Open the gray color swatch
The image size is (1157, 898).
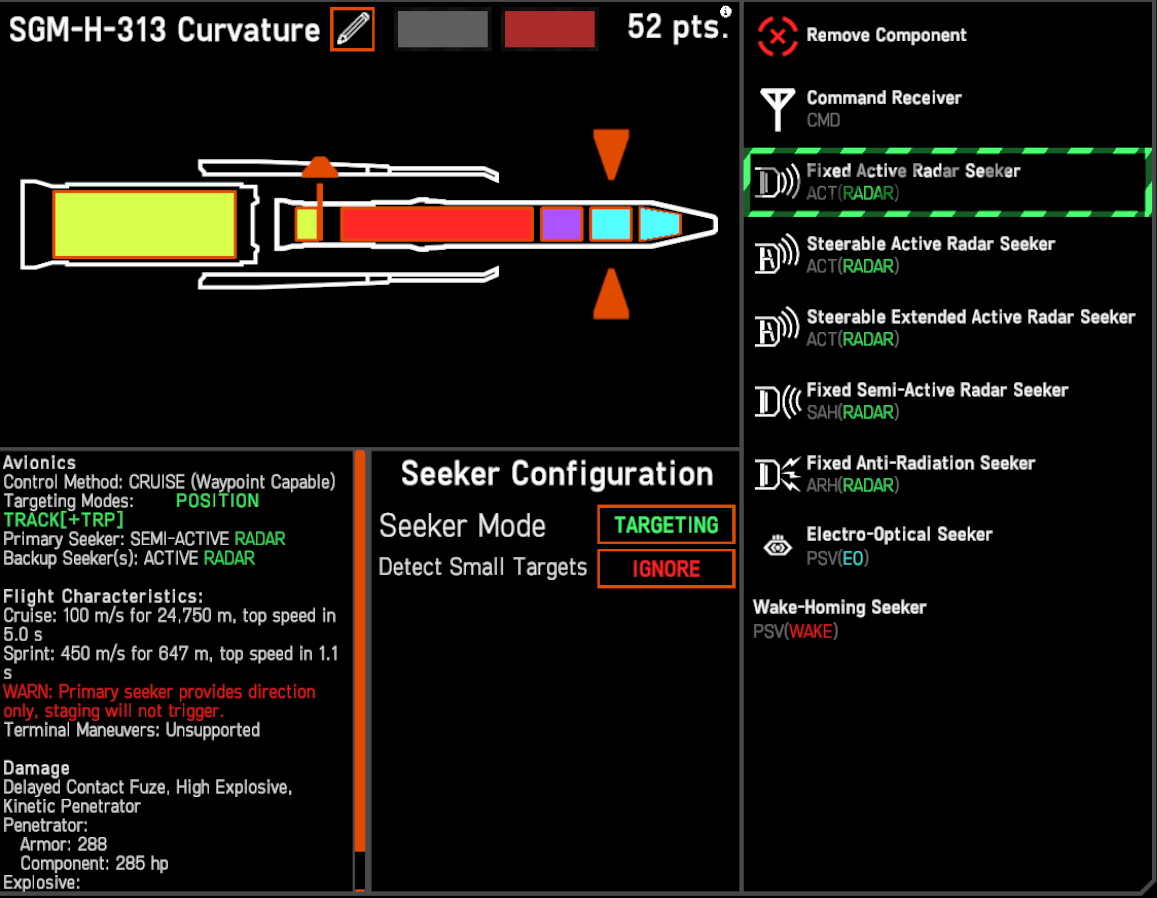(443, 30)
